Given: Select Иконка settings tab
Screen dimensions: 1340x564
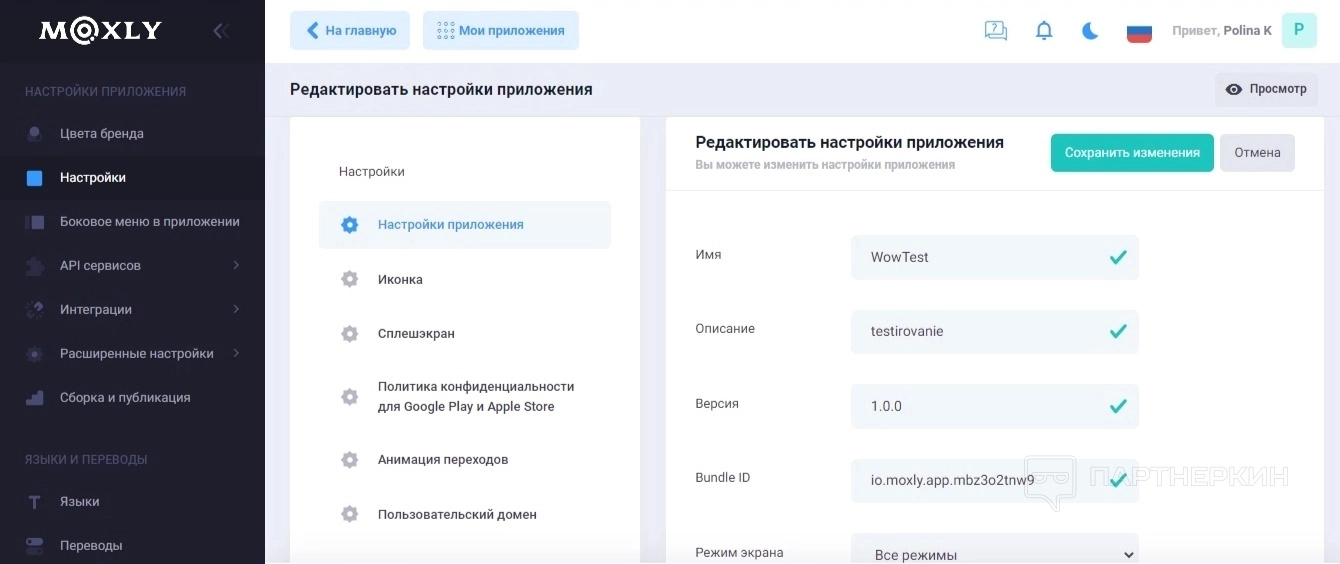Looking at the screenshot, I should coord(465,279).
